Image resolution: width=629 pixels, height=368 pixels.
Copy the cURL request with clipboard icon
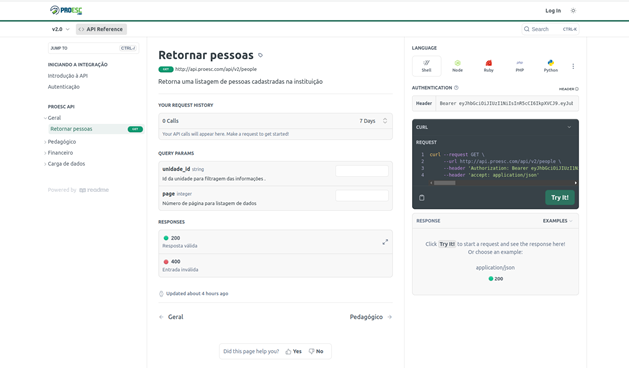(x=422, y=198)
